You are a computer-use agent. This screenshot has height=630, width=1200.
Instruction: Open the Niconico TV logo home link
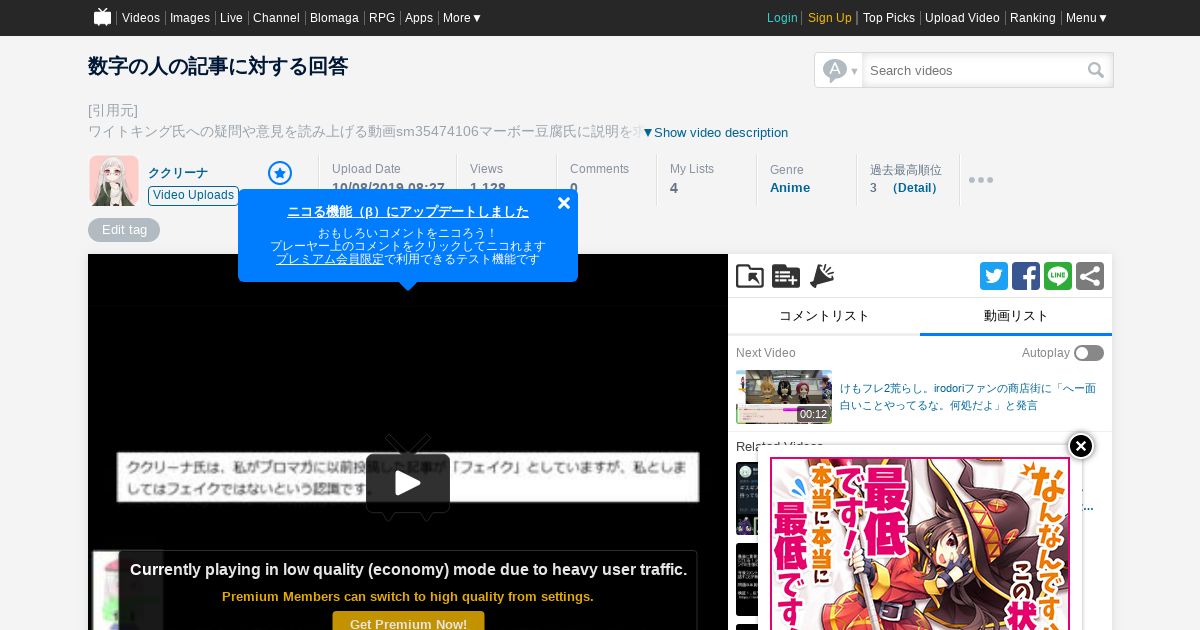pos(102,17)
